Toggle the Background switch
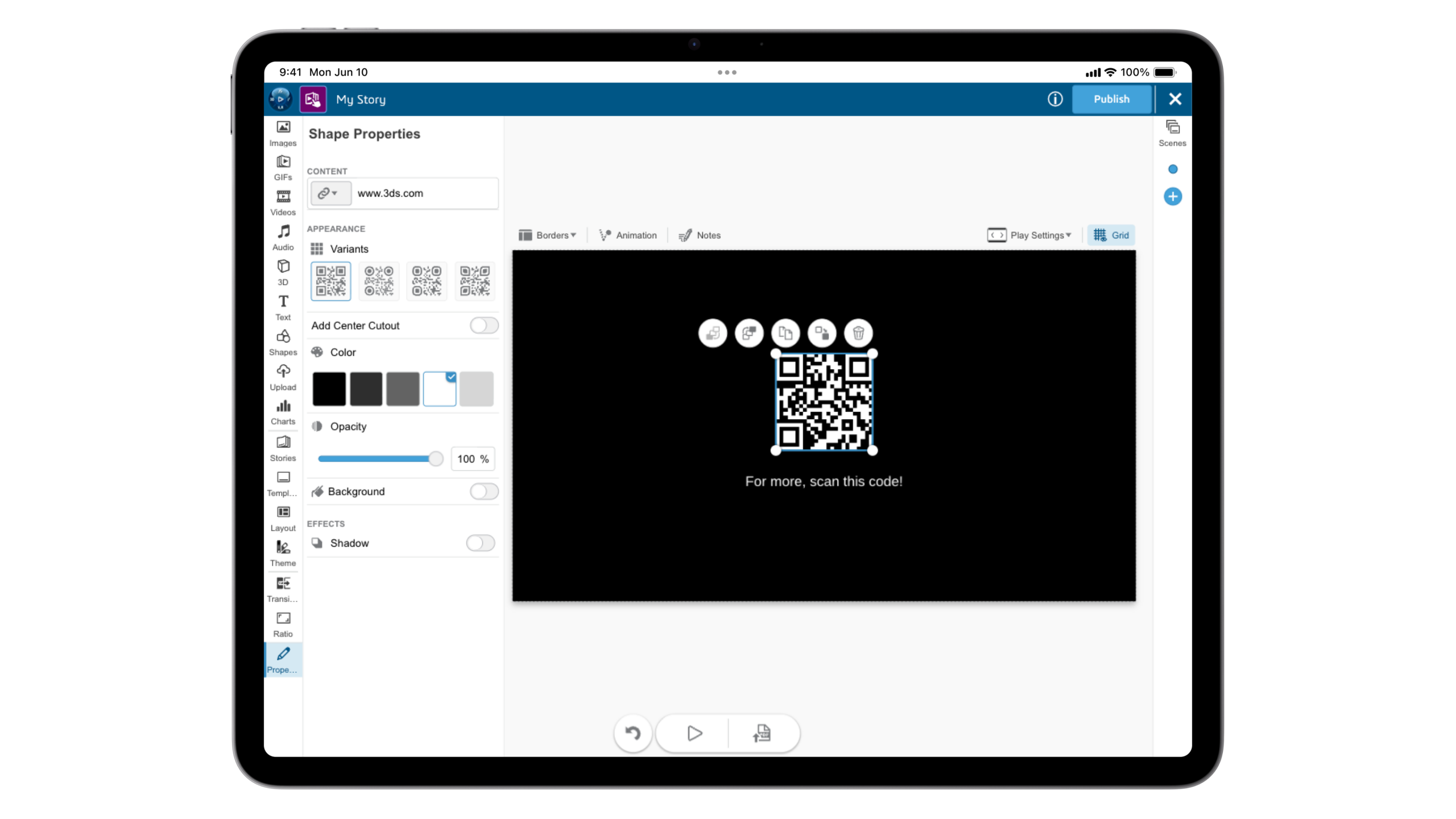This screenshot has height=819, width=1456. pyautogui.click(x=484, y=491)
